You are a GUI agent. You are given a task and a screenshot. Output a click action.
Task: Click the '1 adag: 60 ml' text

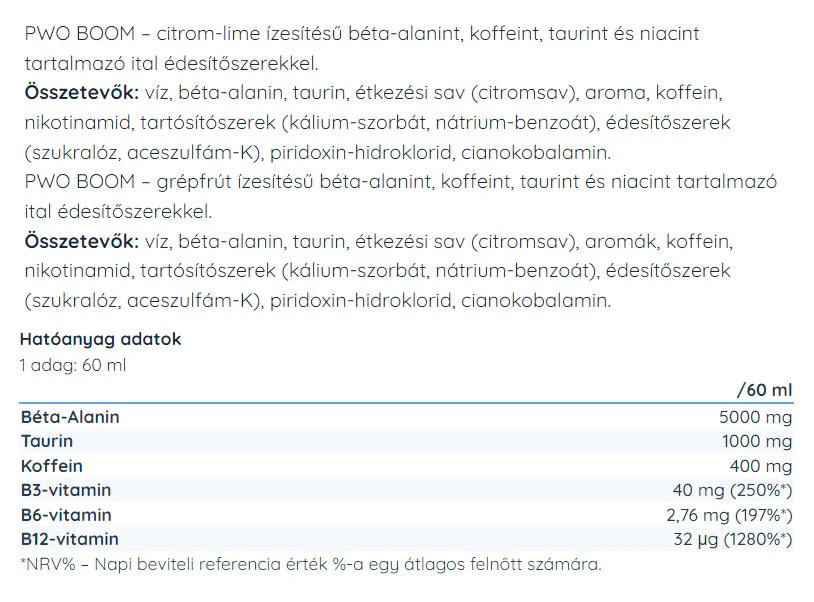tap(73, 365)
